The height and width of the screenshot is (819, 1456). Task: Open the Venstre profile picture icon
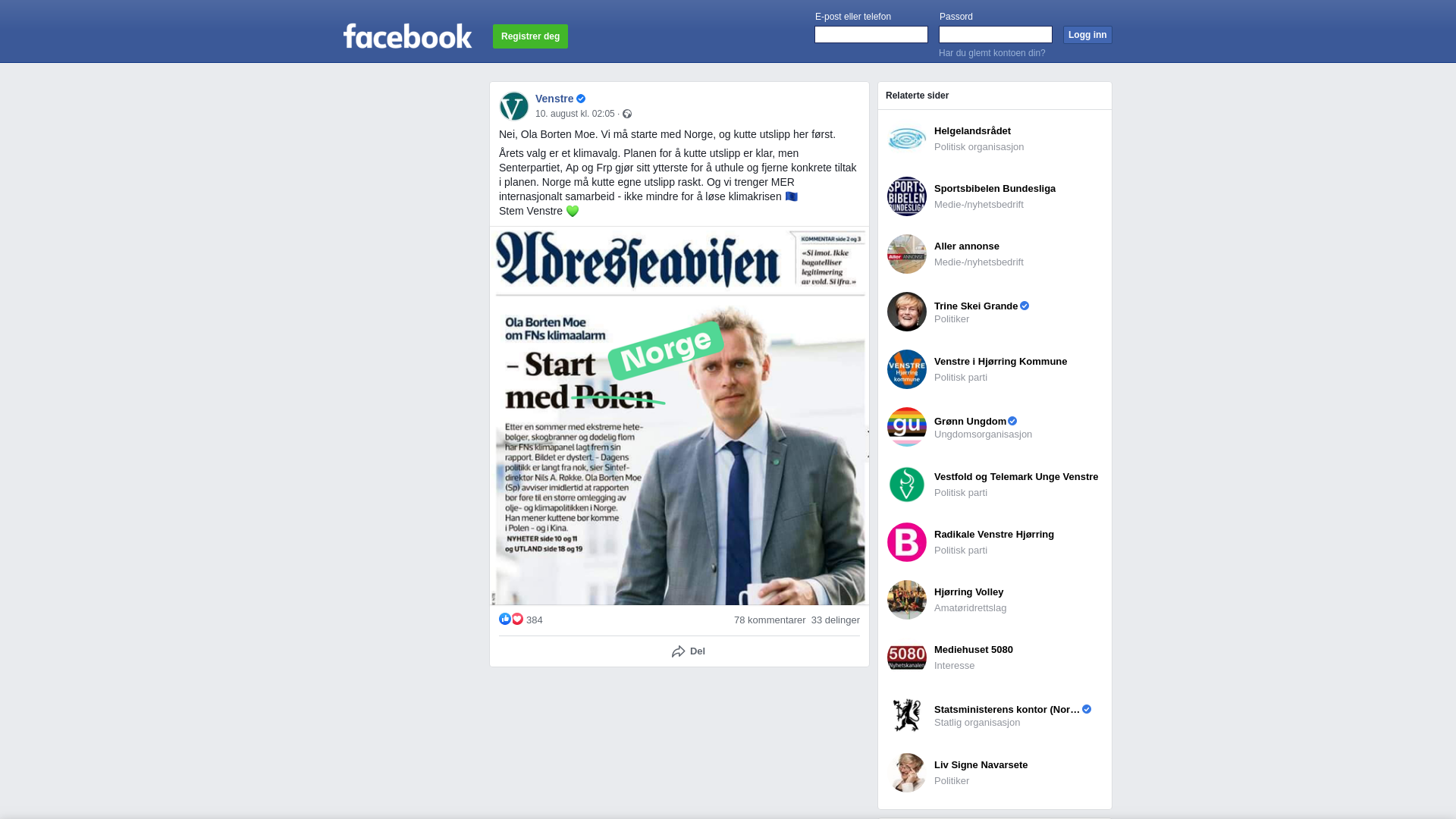click(514, 106)
